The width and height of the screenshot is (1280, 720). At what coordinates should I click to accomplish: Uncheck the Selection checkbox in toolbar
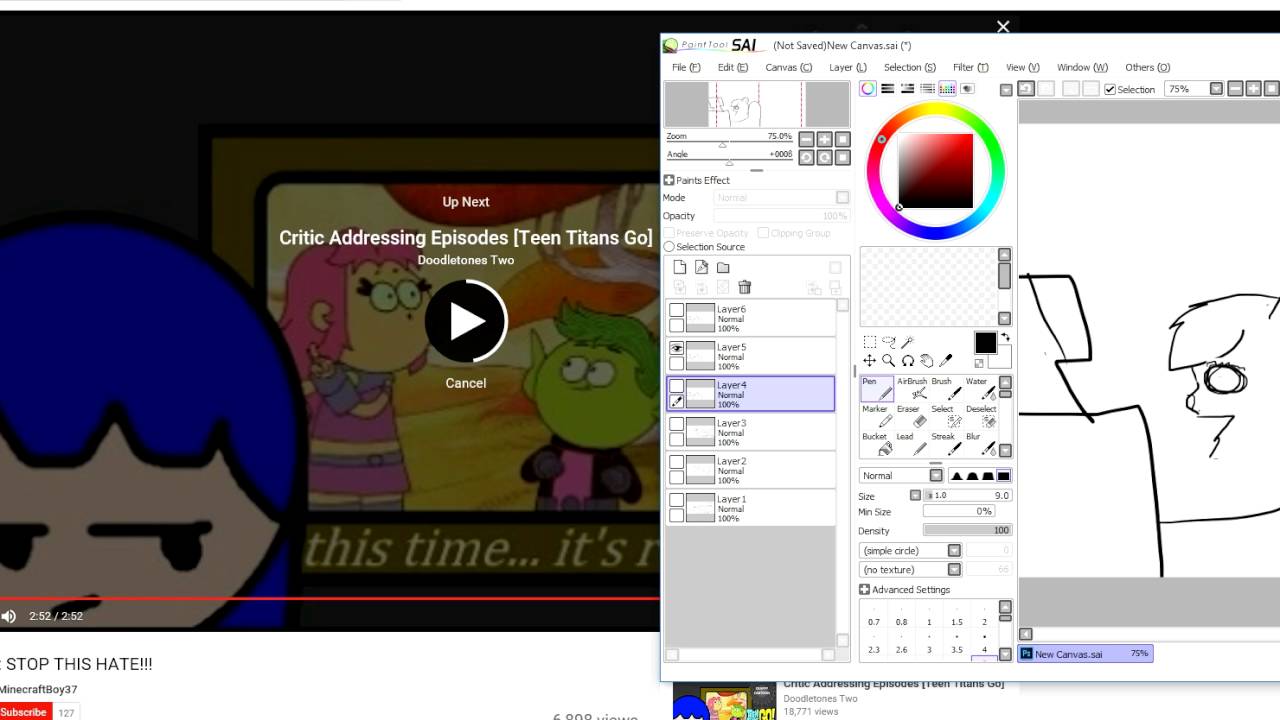[x=1110, y=89]
